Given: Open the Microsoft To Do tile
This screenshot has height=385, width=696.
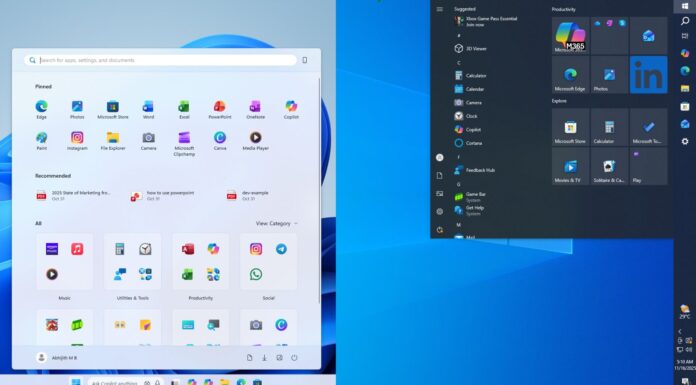Looking at the screenshot, I should pyautogui.click(x=649, y=127).
